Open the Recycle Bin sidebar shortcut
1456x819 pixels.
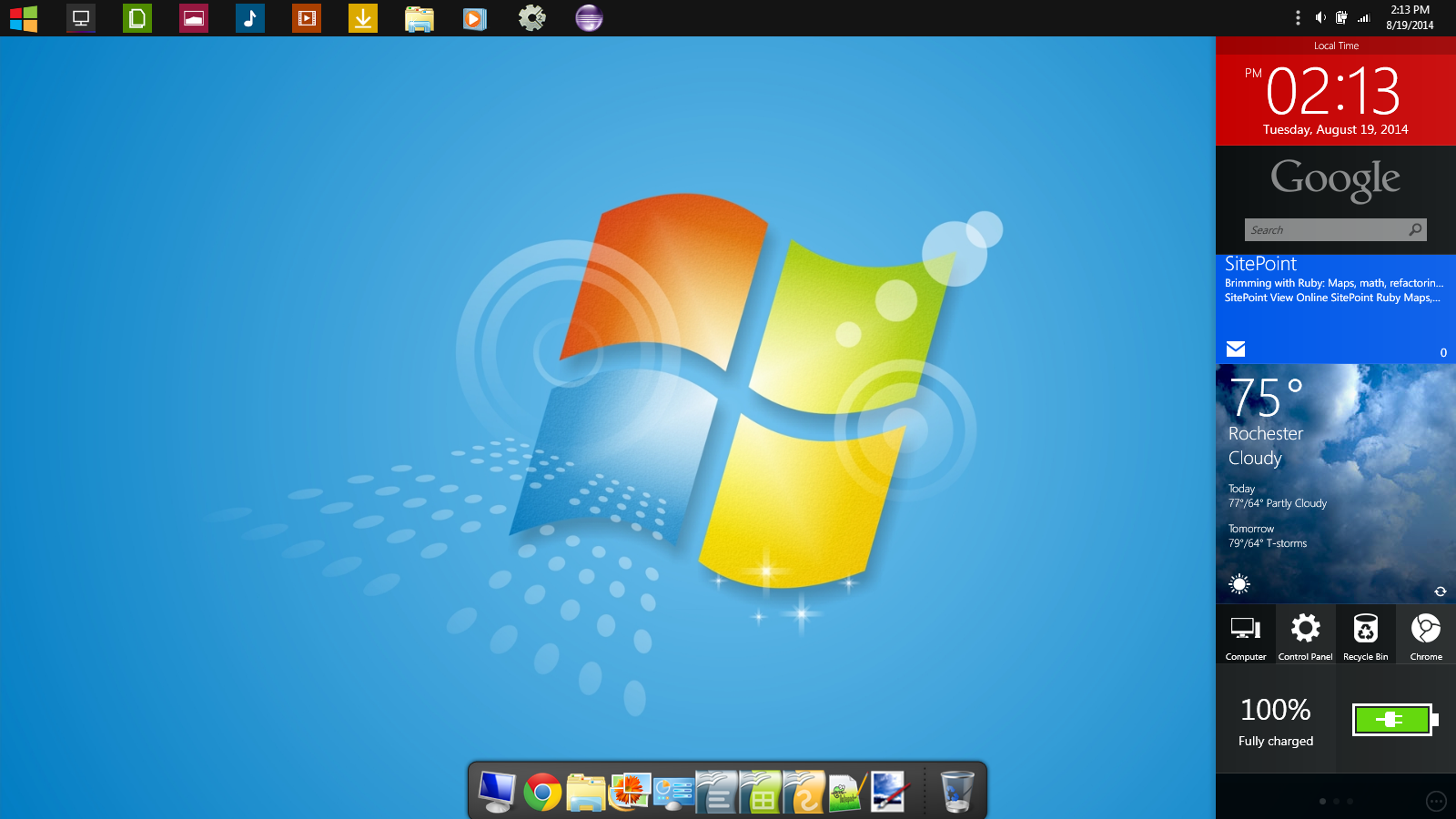tap(1366, 634)
